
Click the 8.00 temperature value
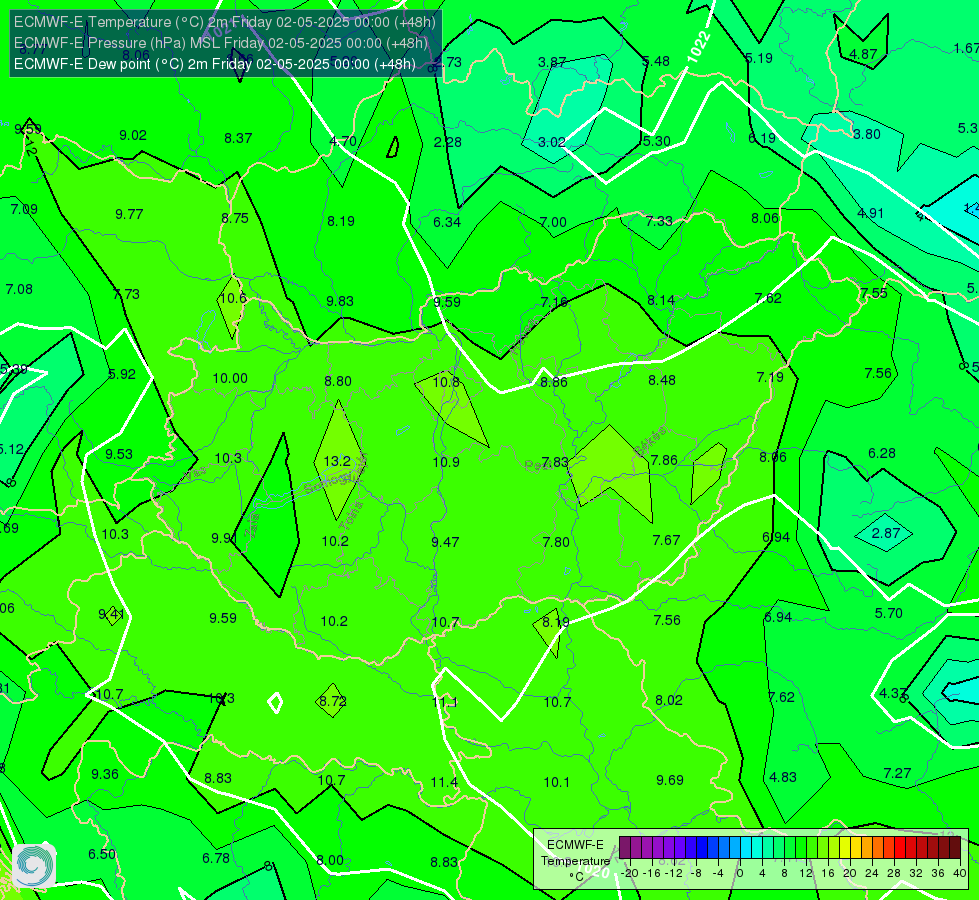click(x=330, y=860)
